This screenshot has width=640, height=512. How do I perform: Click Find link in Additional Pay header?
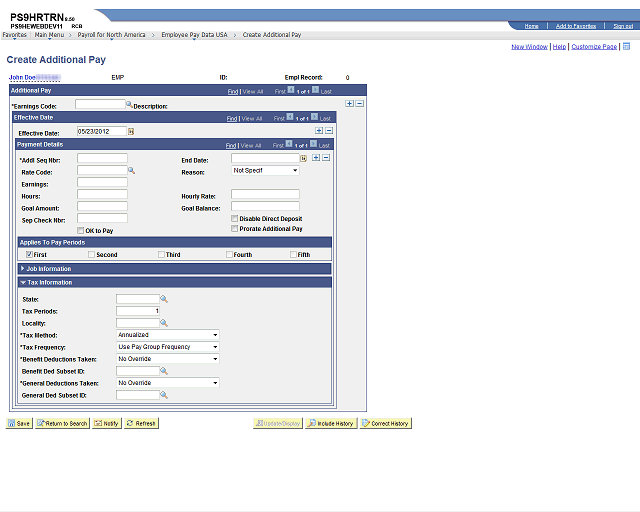pyautogui.click(x=233, y=91)
